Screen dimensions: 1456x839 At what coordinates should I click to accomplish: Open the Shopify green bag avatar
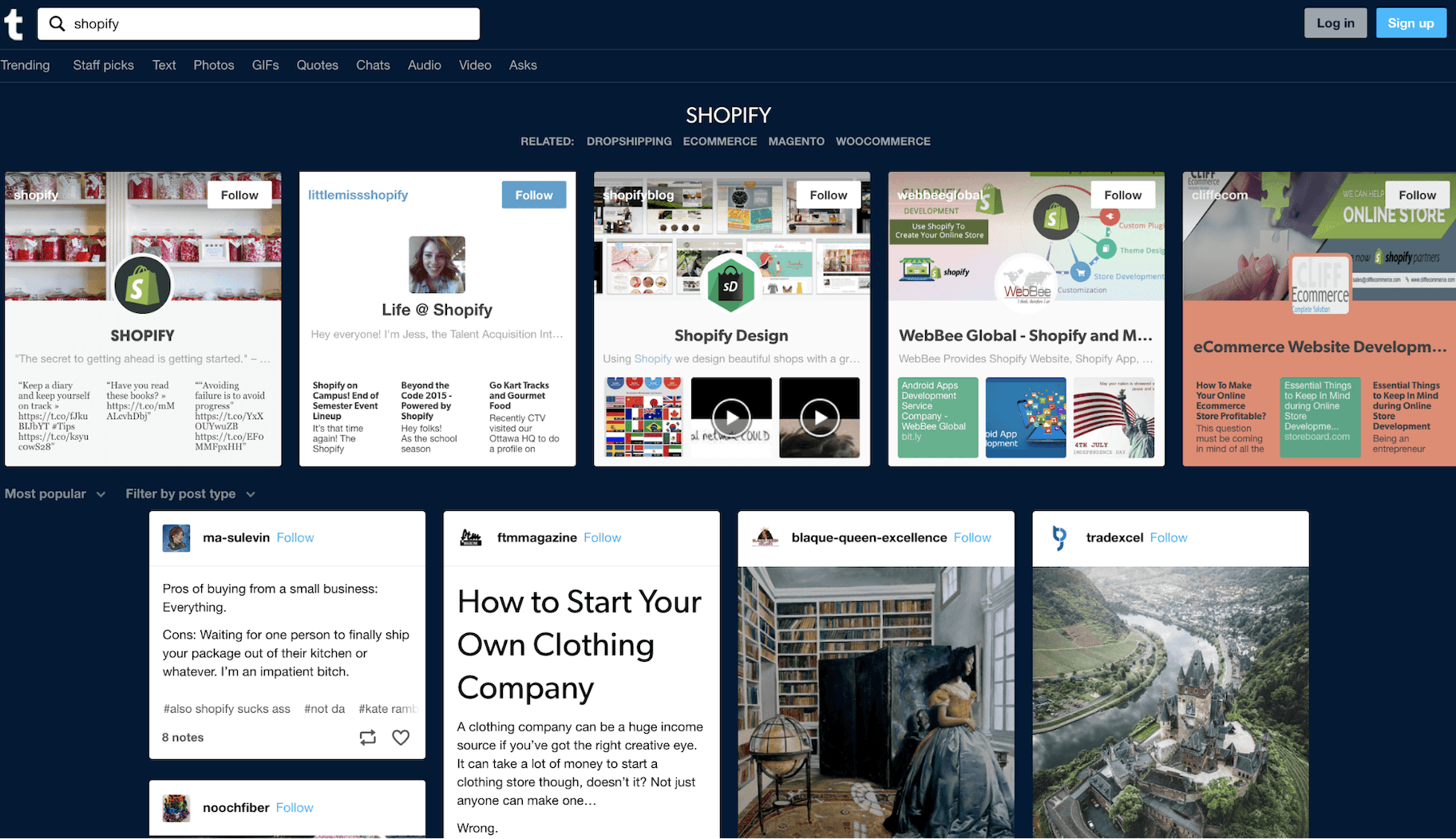pyautogui.click(x=142, y=286)
